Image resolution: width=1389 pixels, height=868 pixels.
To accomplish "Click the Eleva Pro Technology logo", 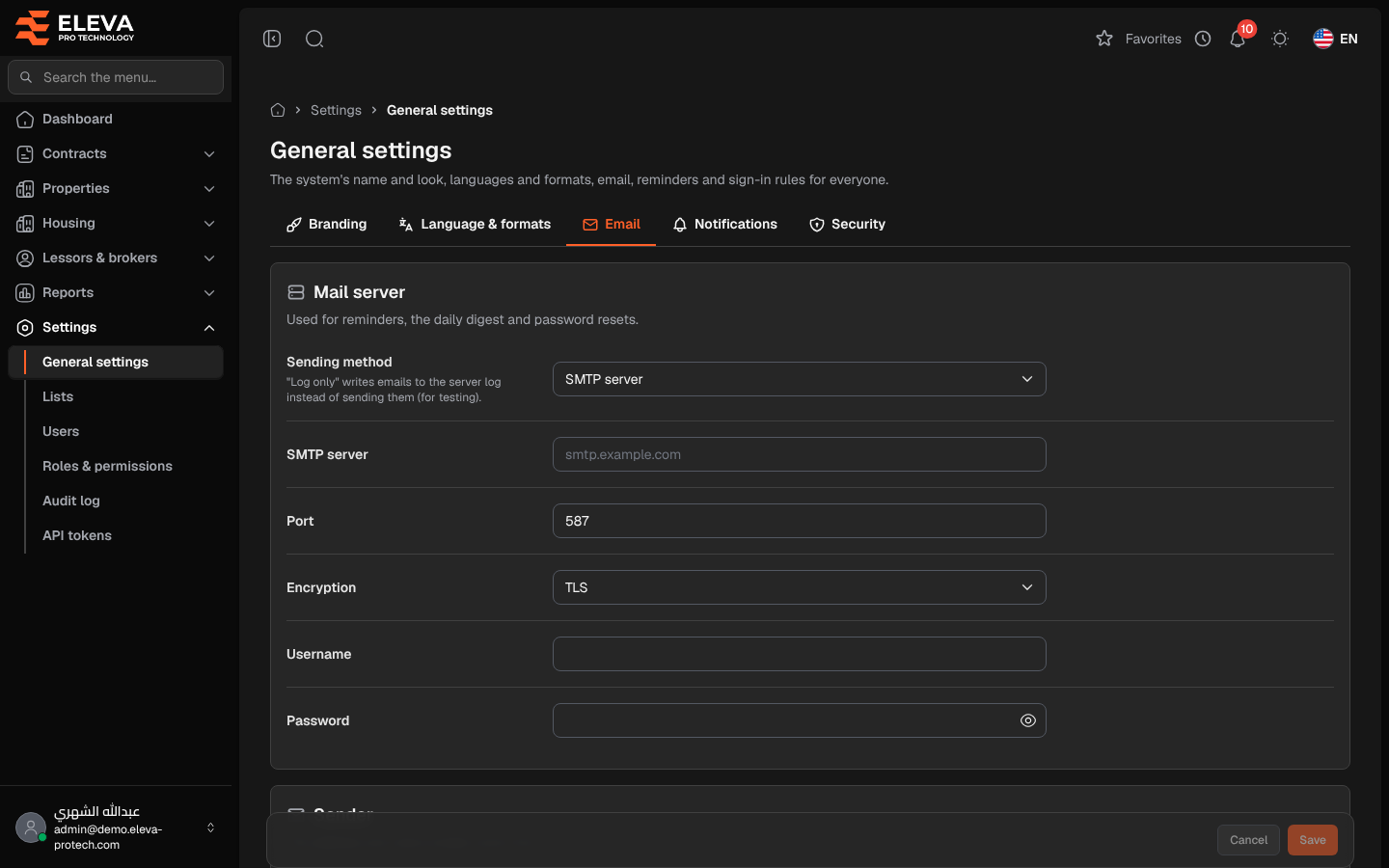I will [75, 28].
